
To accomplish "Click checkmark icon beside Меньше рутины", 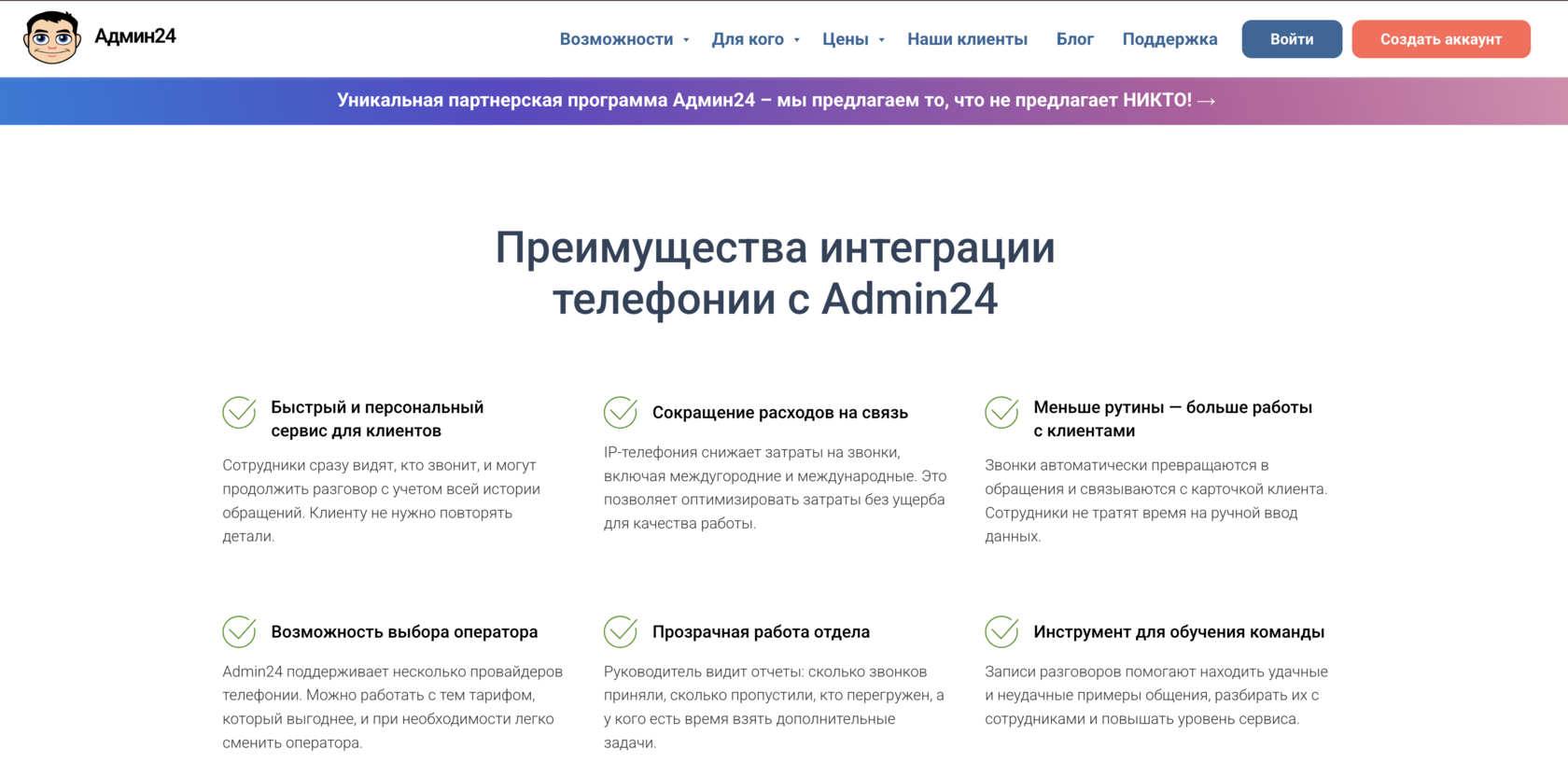I will [1002, 412].
